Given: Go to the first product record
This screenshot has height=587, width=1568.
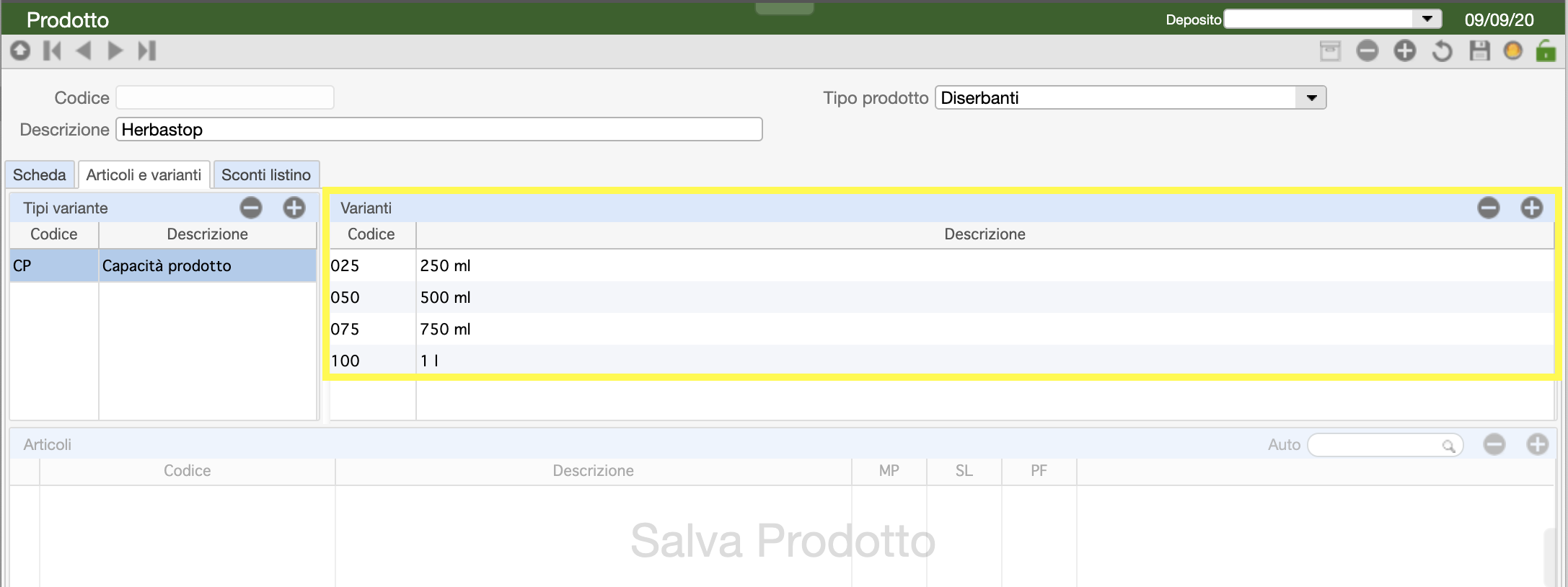Looking at the screenshot, I should (x=52, y=50).
